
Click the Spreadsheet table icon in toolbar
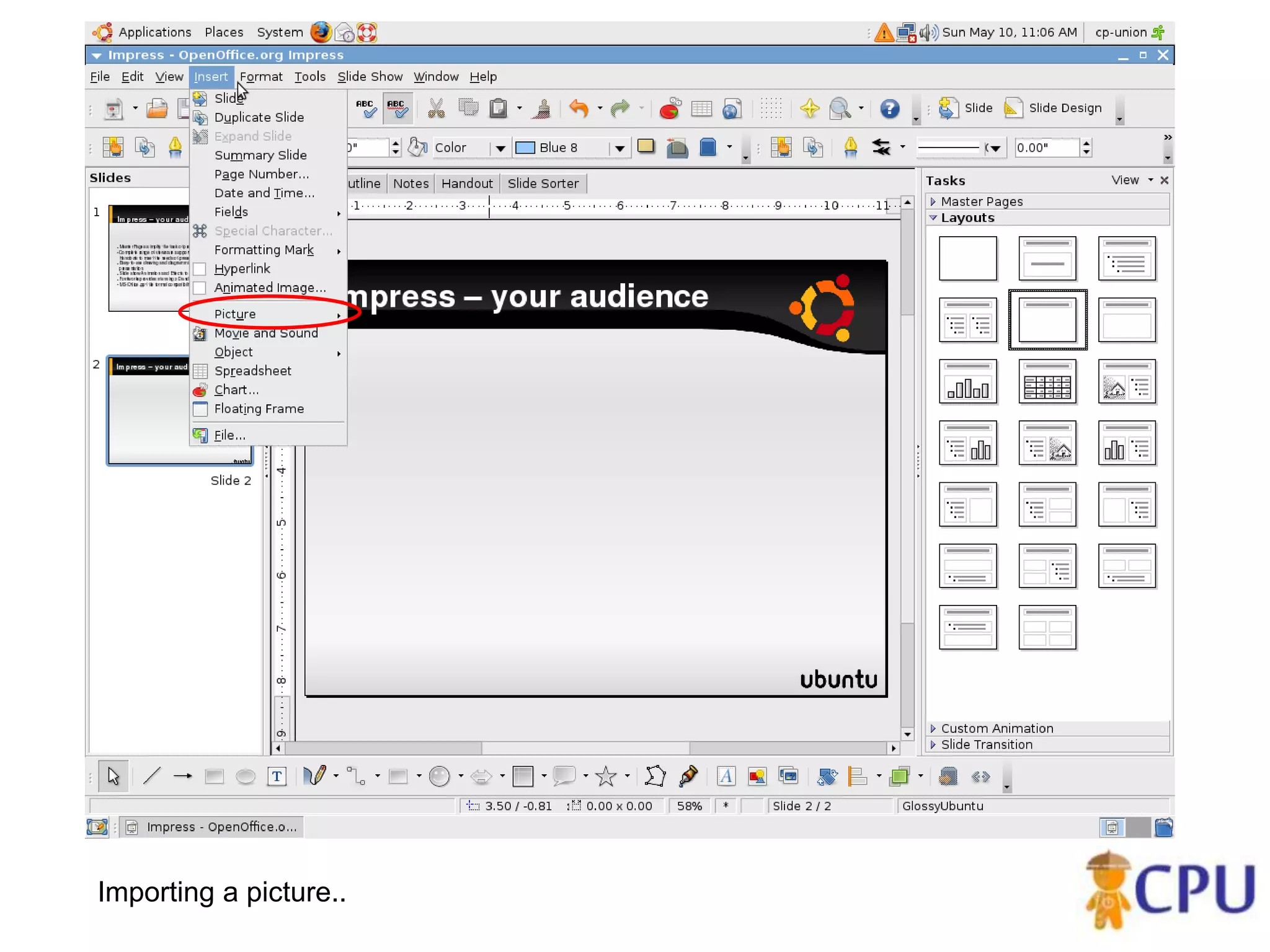(701, 109)
